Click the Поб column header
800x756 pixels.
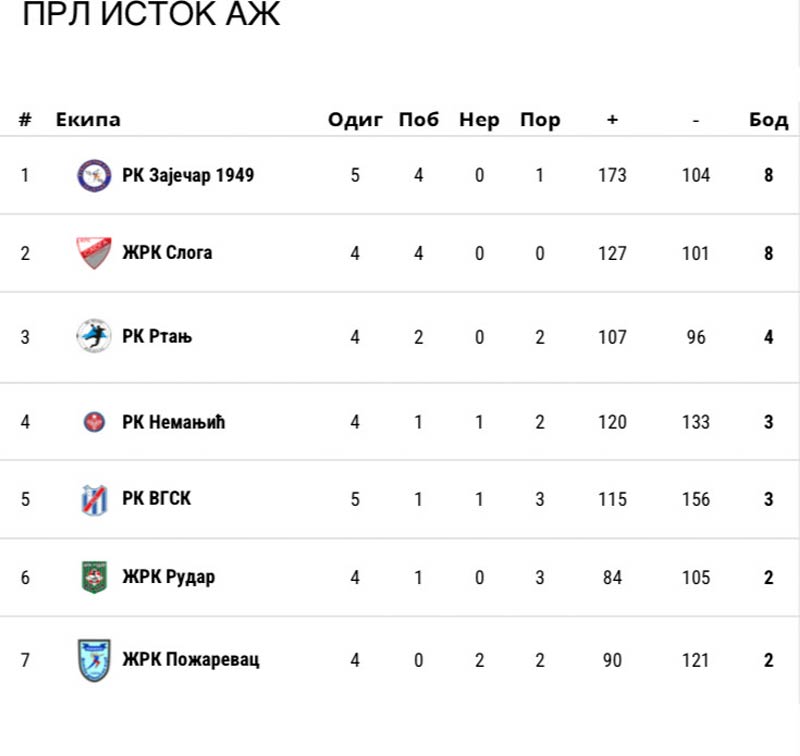point(418,120)
